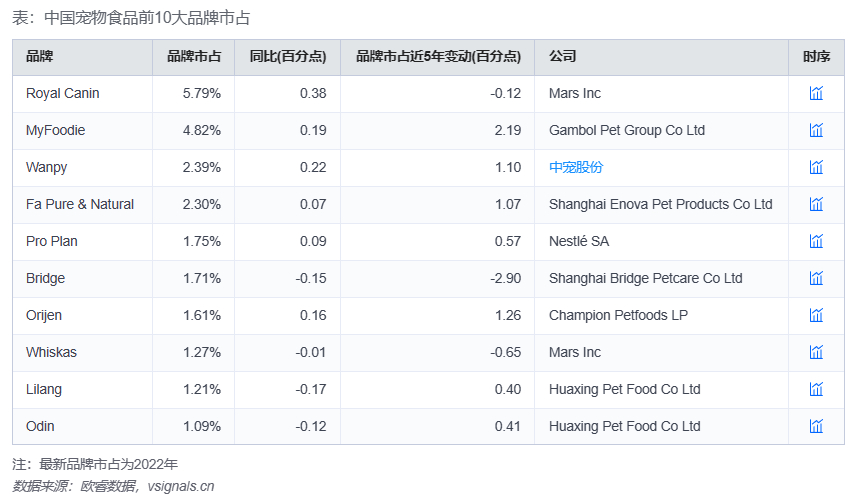
Task: Show the time series chart for Wanpy
Action: coord(816,167)
